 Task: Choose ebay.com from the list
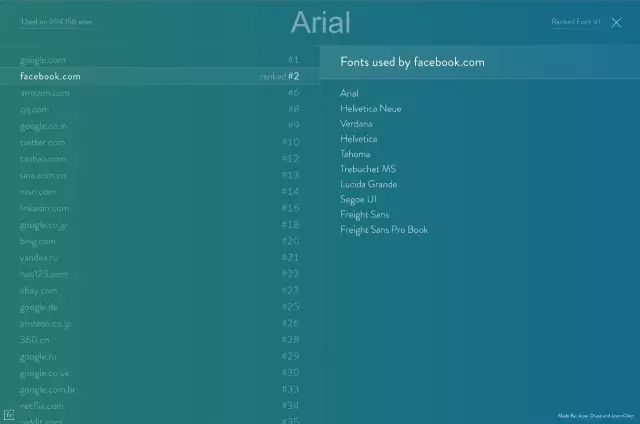160,291
